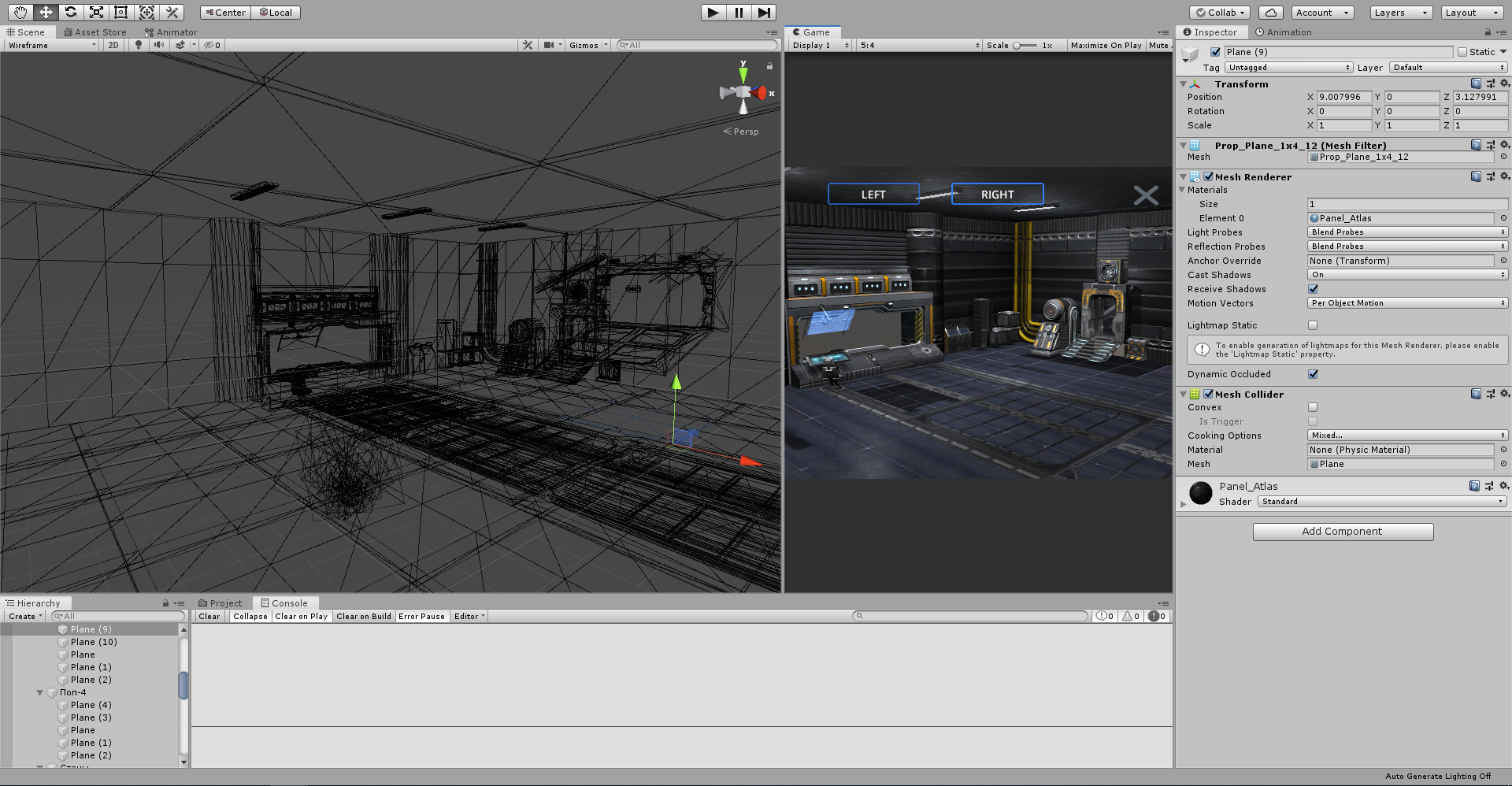Open Mesh Collider preset icon
This screenshot has height=786, width=1512.
coord(1490,394)
